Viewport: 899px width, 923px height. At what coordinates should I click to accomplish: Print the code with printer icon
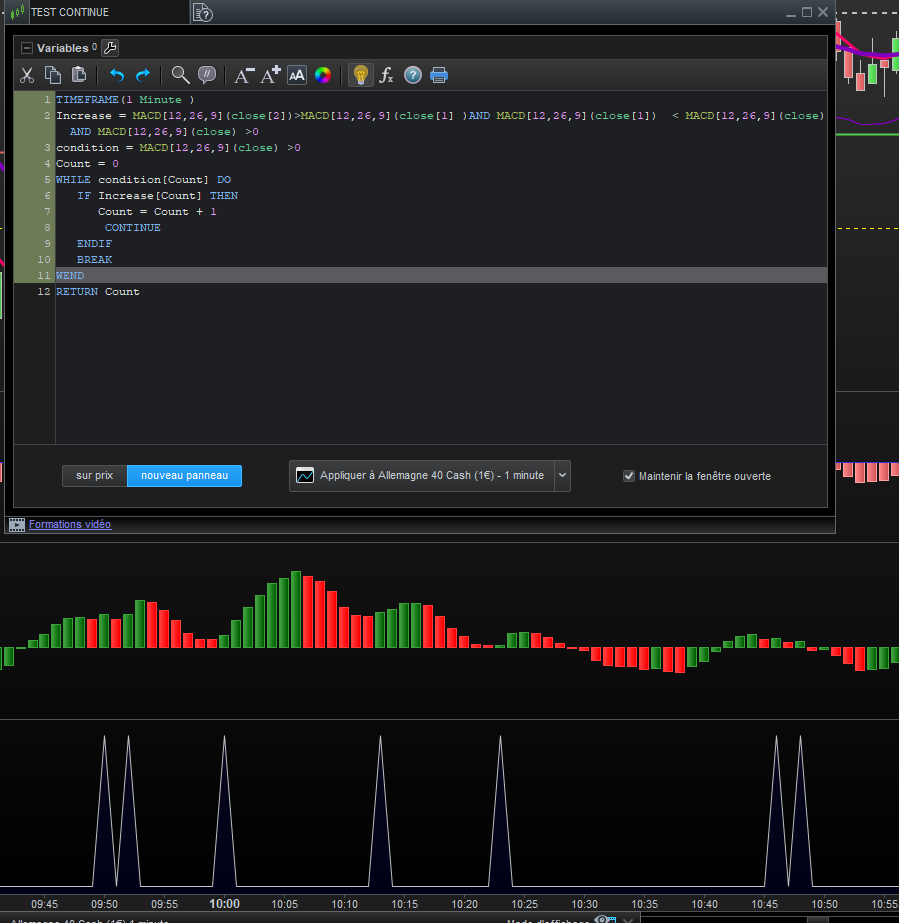pos(439,75)
